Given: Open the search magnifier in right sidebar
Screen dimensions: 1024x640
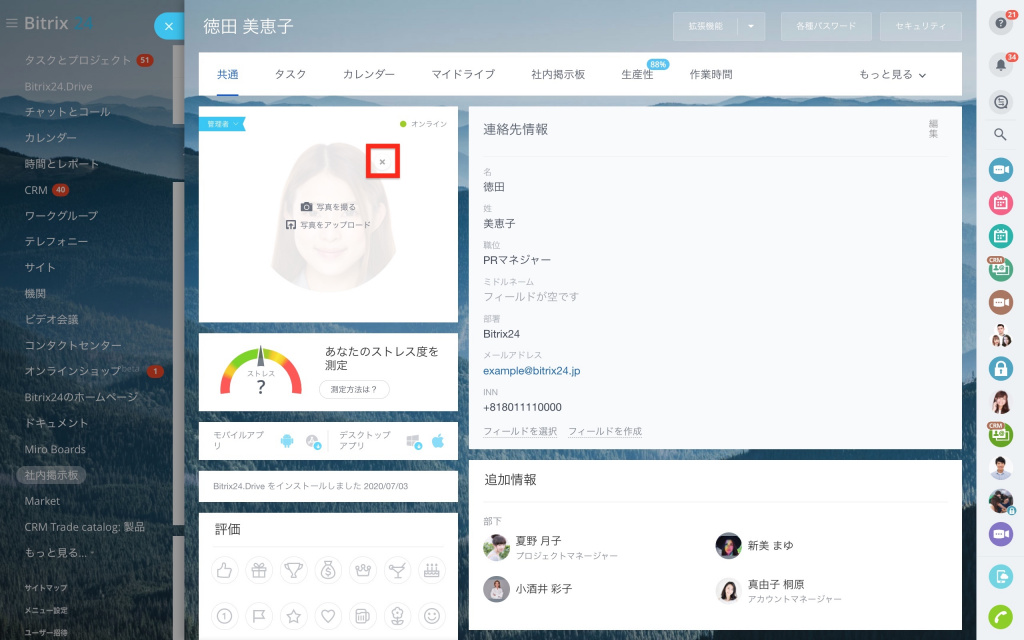Looking at the screenshot, I should point(1000,134).
